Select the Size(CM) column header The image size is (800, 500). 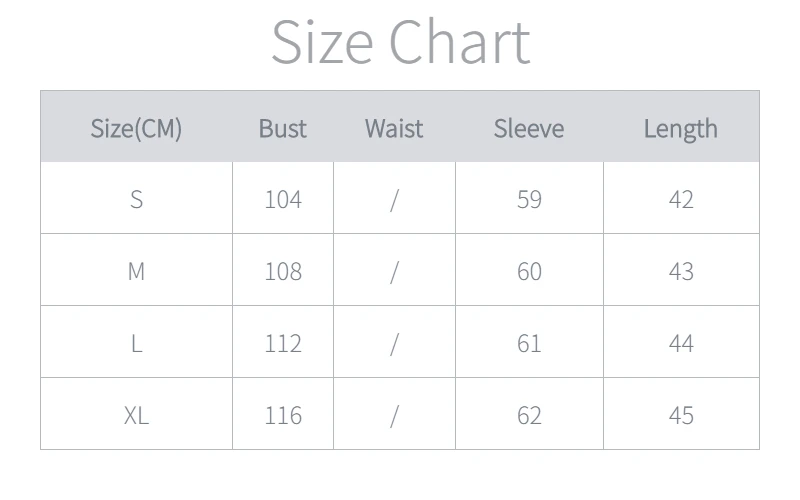coord(136,128)
